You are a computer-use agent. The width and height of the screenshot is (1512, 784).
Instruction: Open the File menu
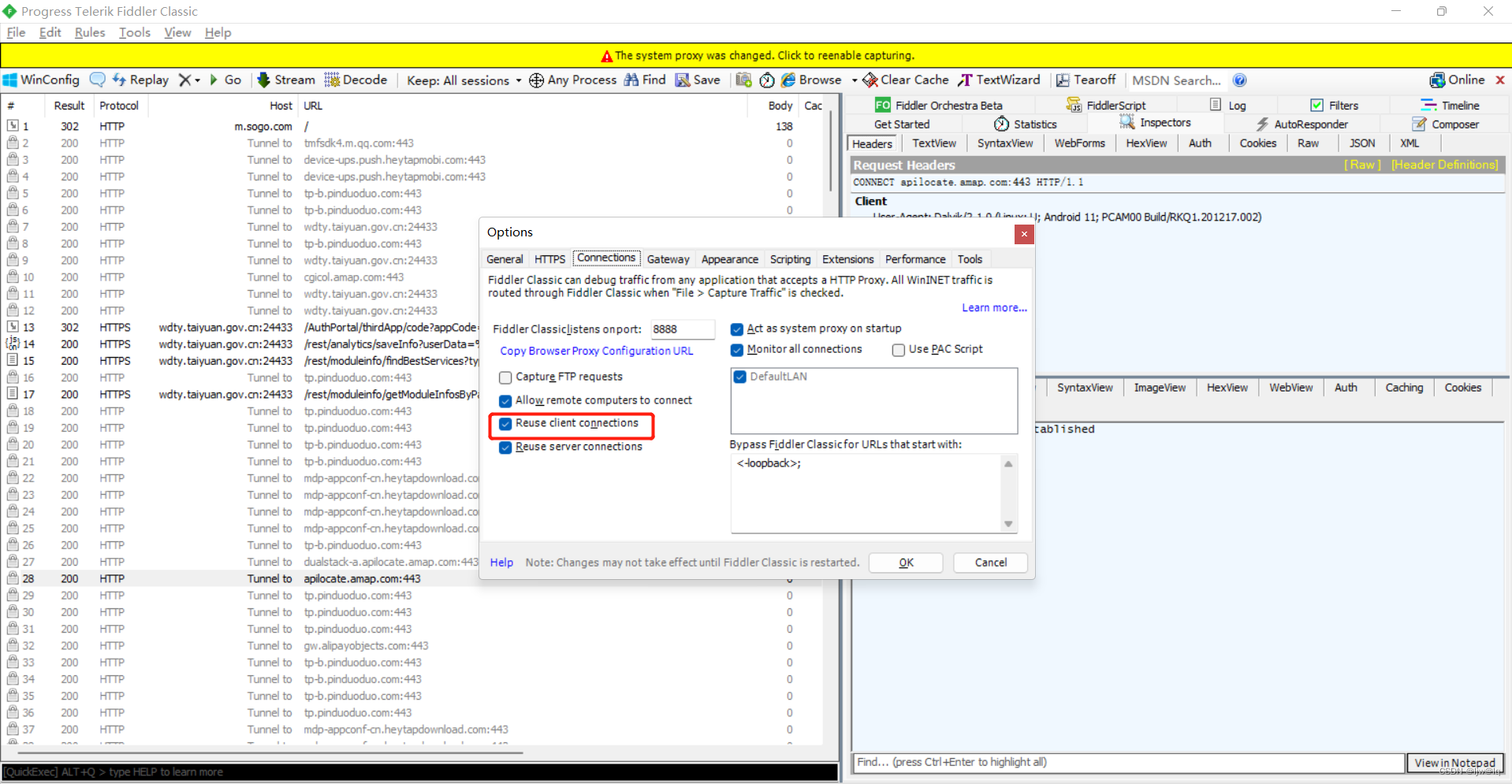16,32
